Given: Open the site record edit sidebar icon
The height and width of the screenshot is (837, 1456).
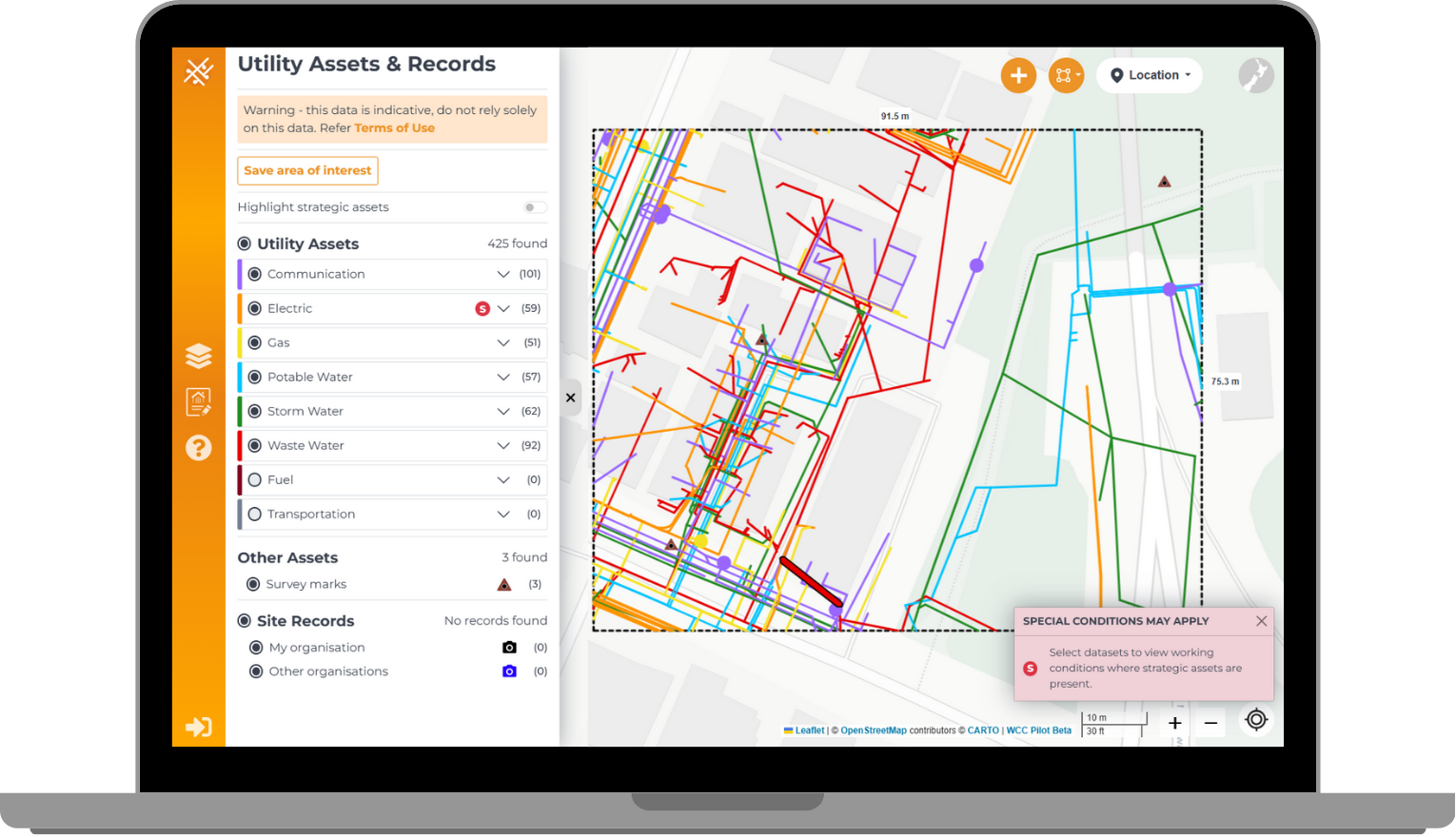Looking at the screenshot, I should tap(198, 401).
